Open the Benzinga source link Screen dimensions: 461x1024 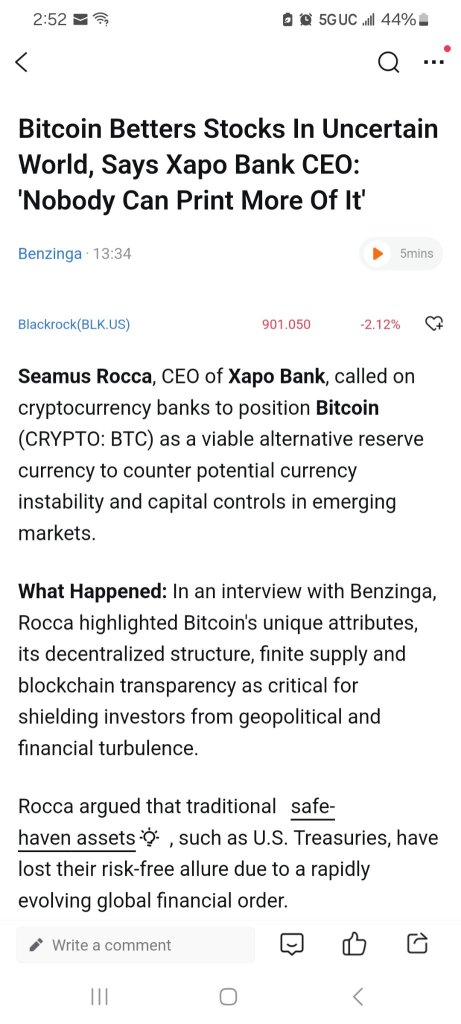(50, 253)
